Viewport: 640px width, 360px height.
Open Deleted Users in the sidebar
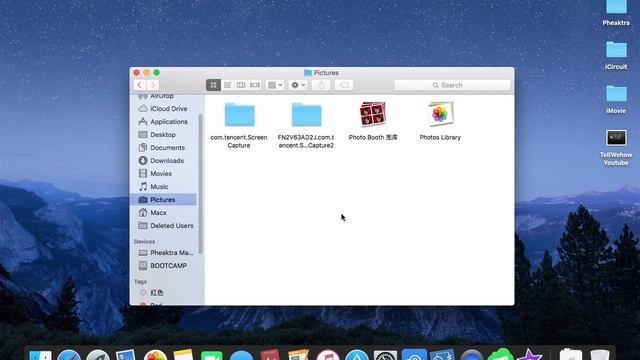(163, 226)
